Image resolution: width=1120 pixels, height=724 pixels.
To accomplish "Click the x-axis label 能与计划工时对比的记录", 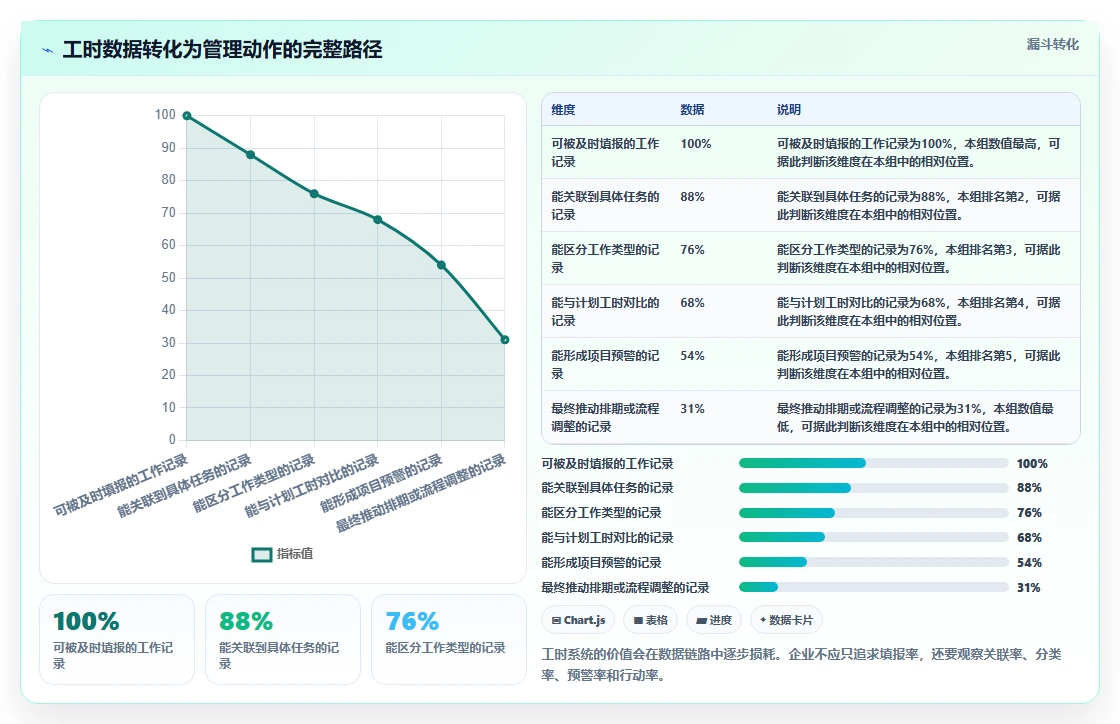I will click(x=311, y=486).
